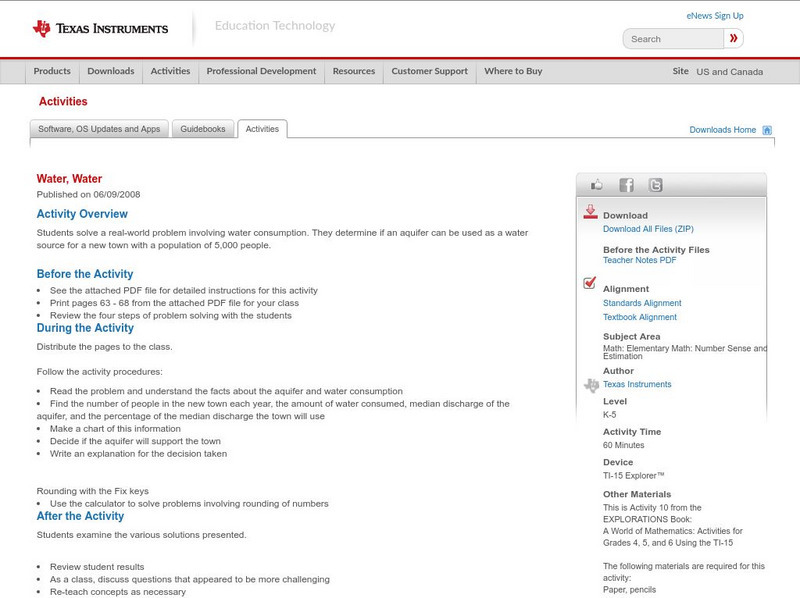This screenshot has height=598, width=800.
Task: Click inside the Search input field
Action: (670, 38)
